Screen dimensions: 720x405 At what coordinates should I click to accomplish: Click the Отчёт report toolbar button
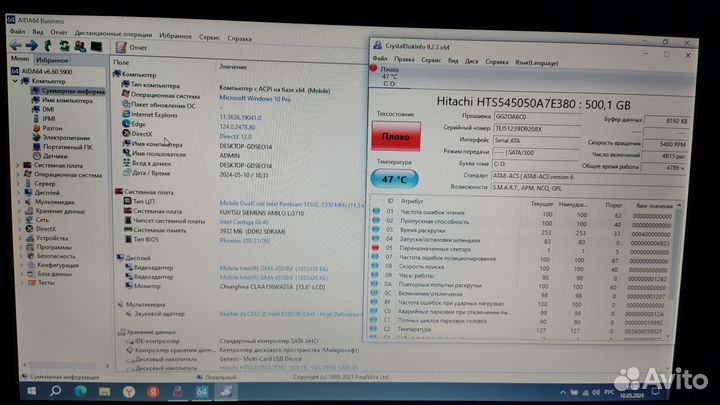click(131, 47)
